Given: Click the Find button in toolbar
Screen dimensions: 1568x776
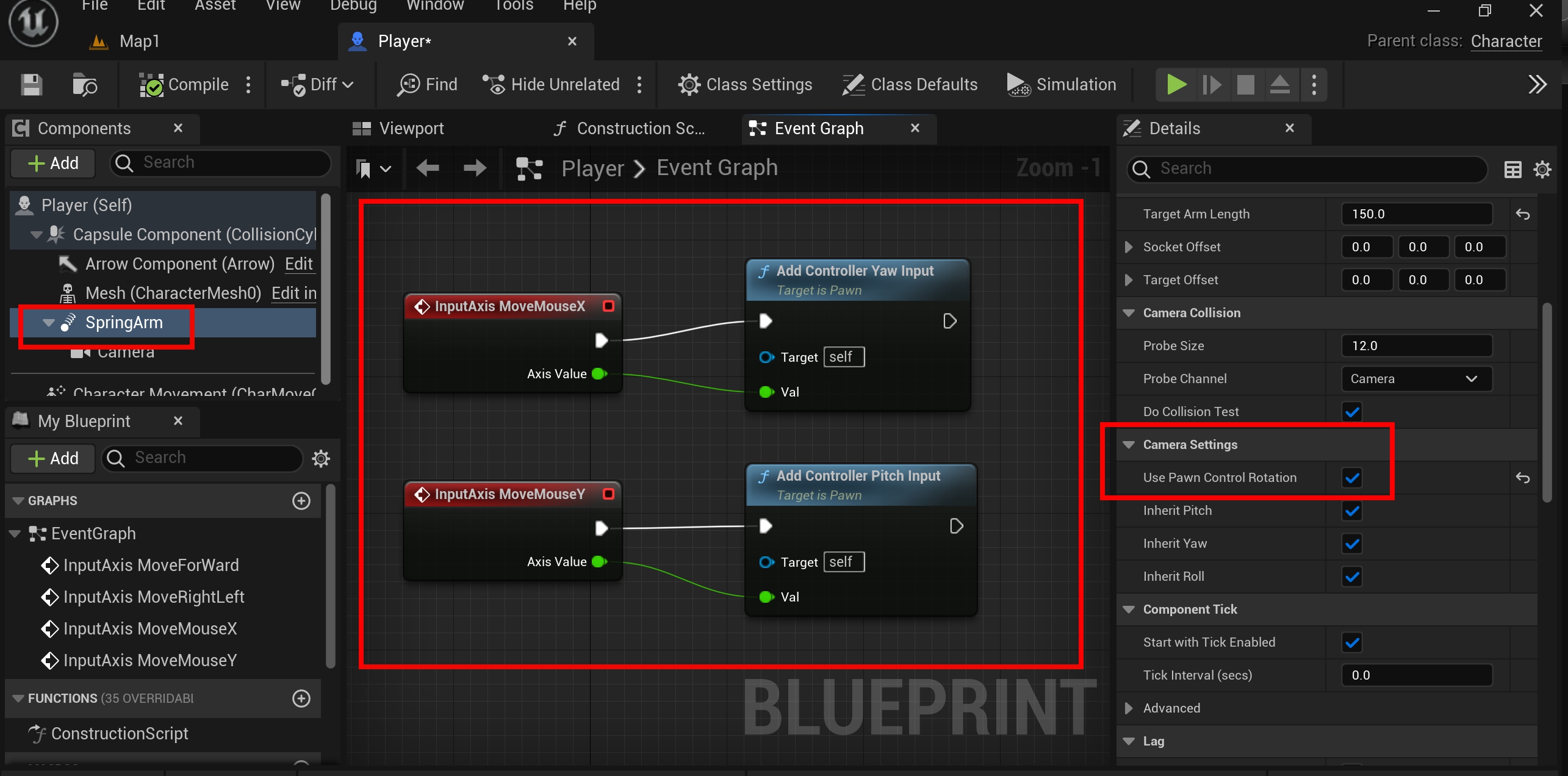Looking at the screenshot, I should (x=427, y=85).
